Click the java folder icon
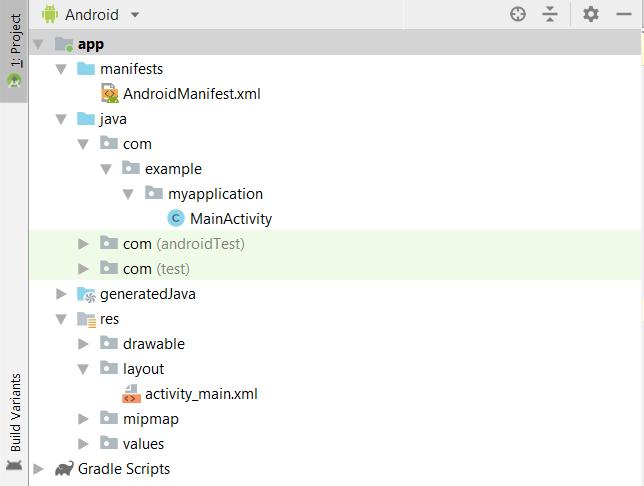This screenshot has height=486, width=644. click(x=86, y=119)
